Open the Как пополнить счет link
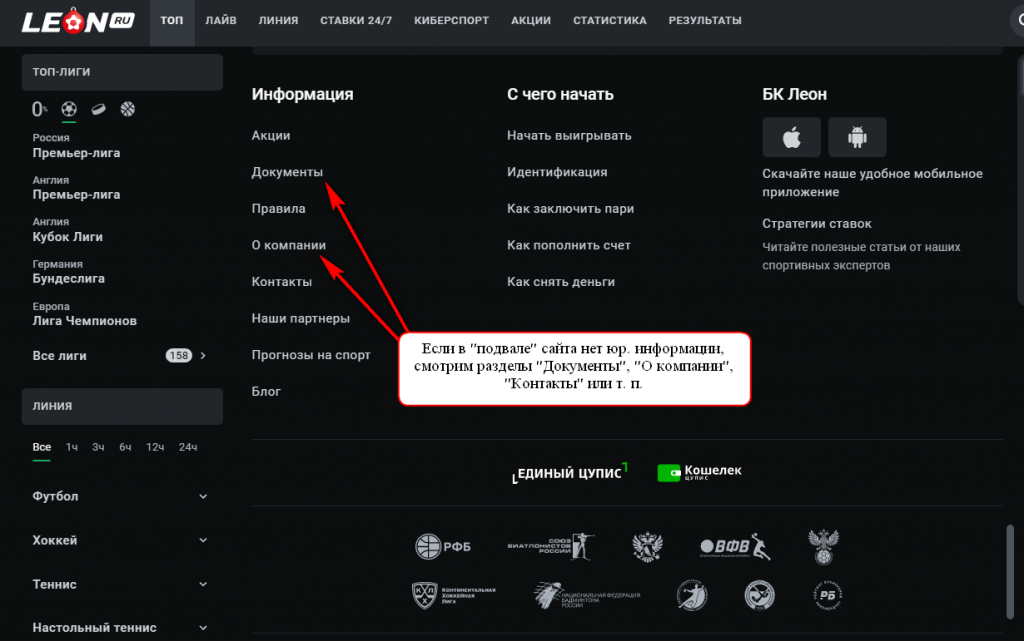Viewport: 1024px width, 641px height. click(x=569, y=245)
